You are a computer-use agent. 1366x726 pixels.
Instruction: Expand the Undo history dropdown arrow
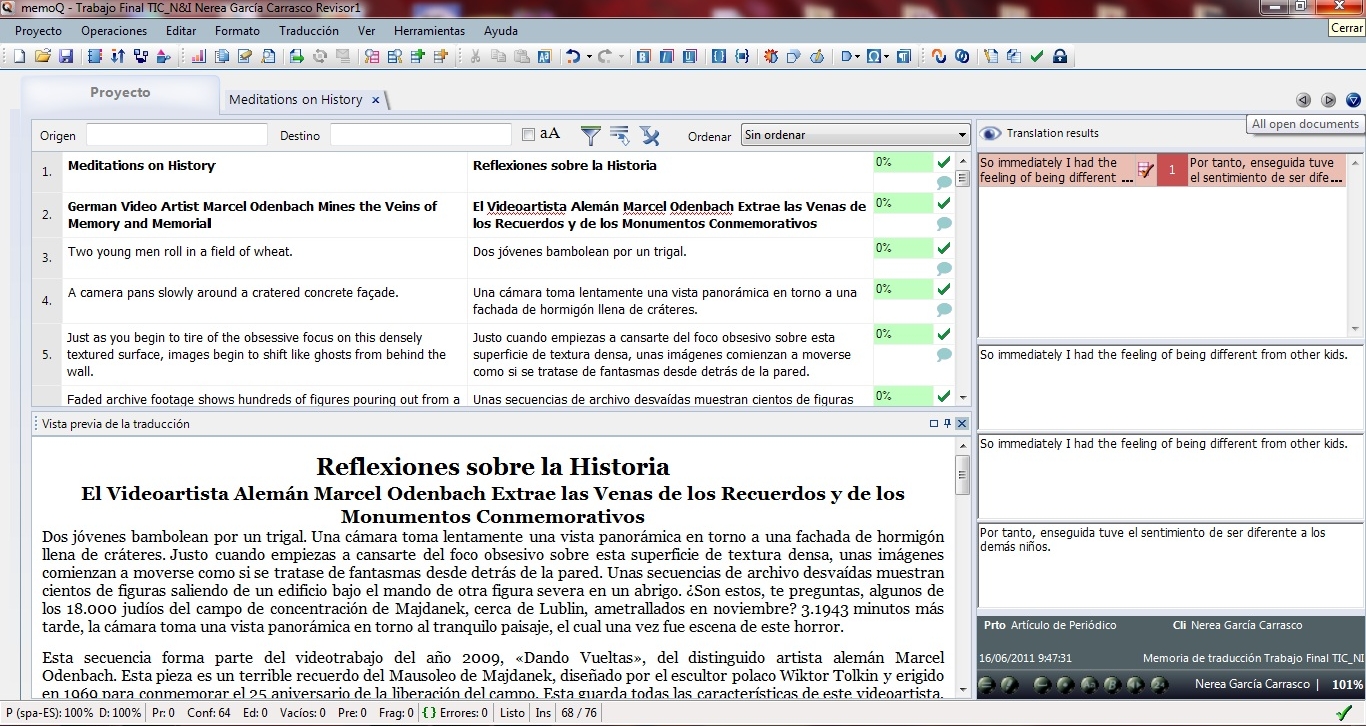click(589, 57)
